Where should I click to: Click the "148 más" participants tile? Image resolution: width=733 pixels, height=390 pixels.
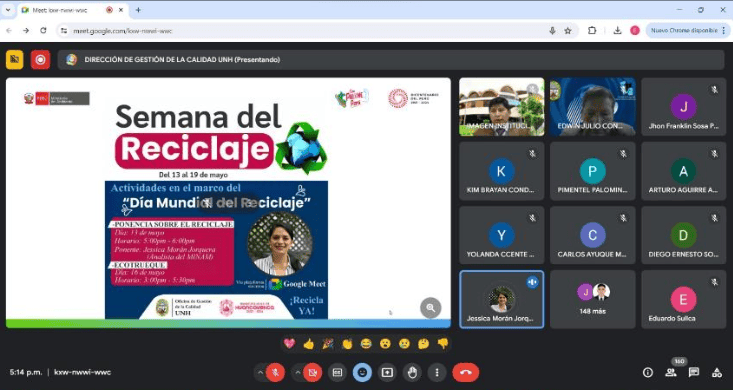tap(592, 299)
